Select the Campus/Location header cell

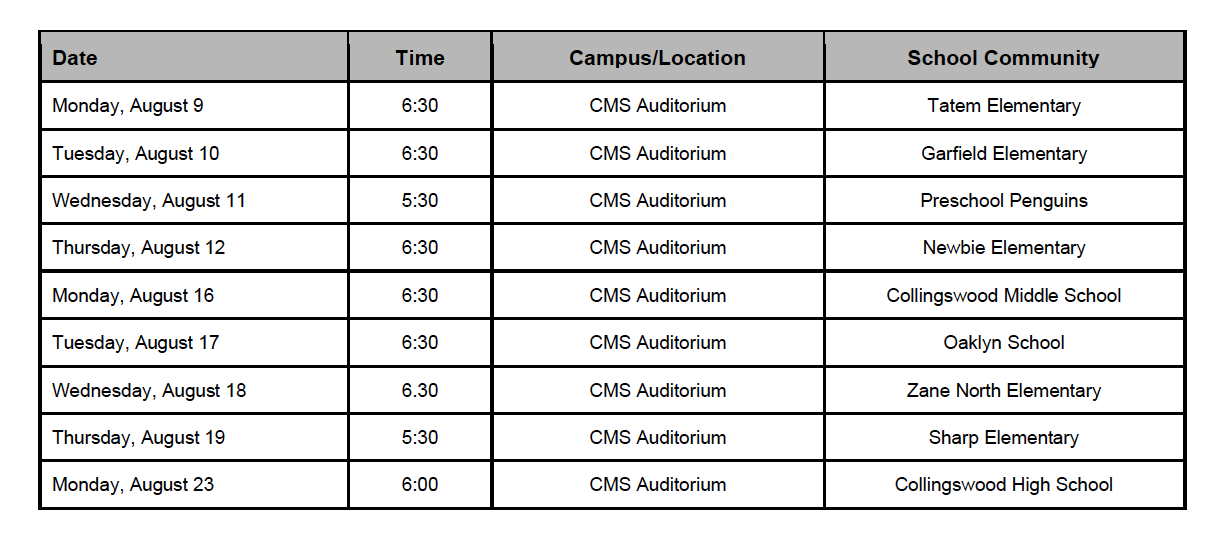click(658, 57)
